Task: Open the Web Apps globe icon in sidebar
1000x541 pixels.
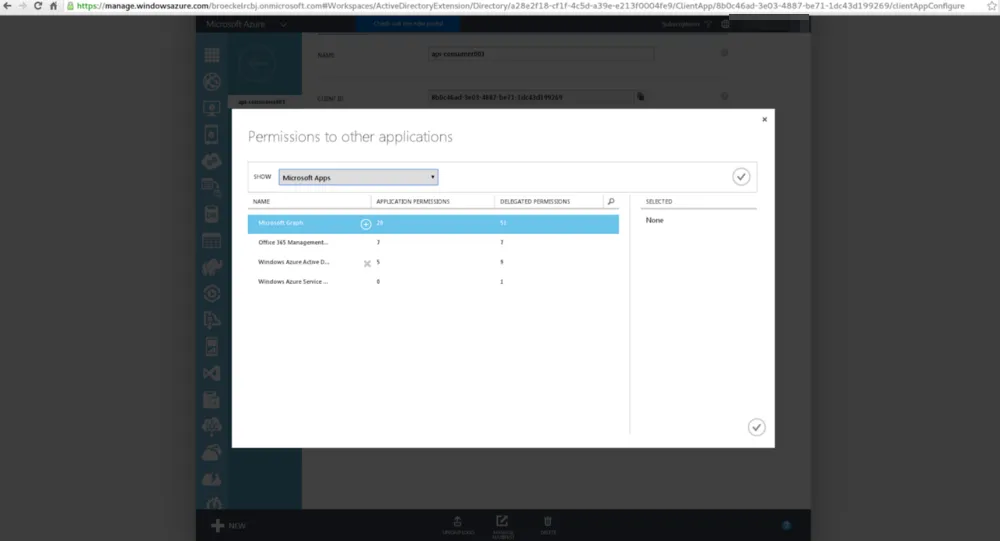Action: point(212,82)
